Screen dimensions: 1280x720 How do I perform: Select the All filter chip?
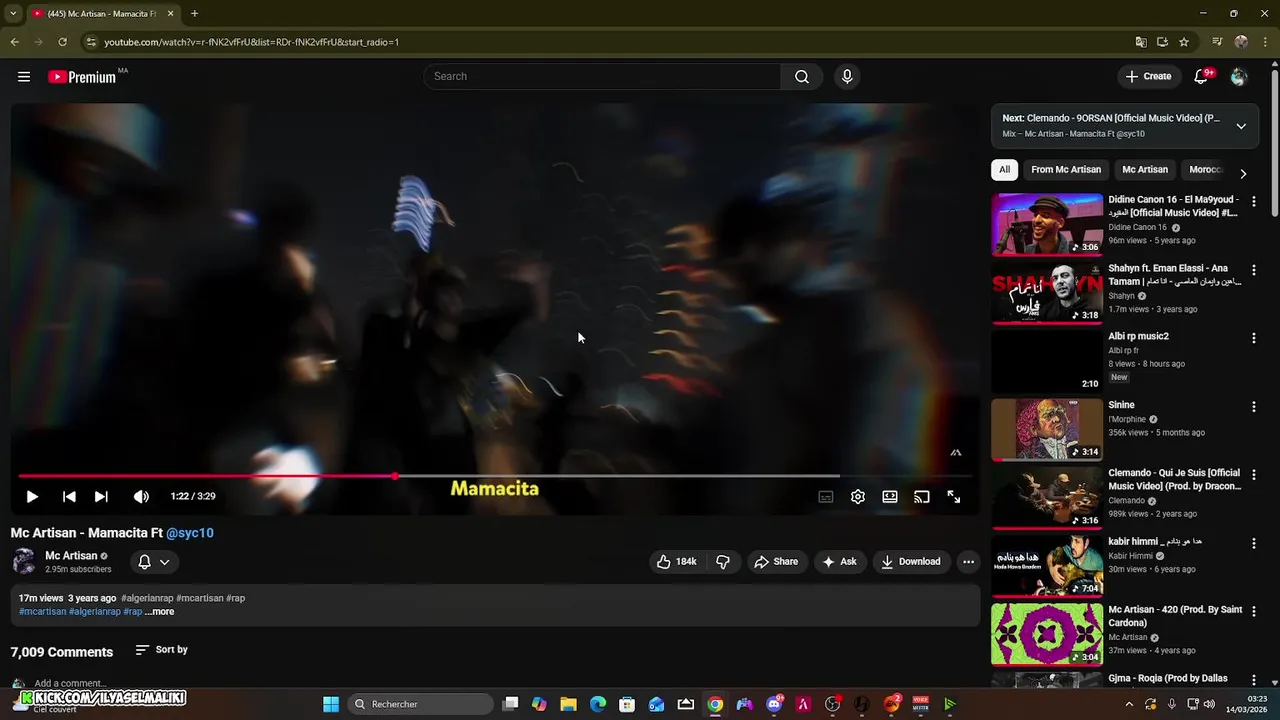point(1004,170)
